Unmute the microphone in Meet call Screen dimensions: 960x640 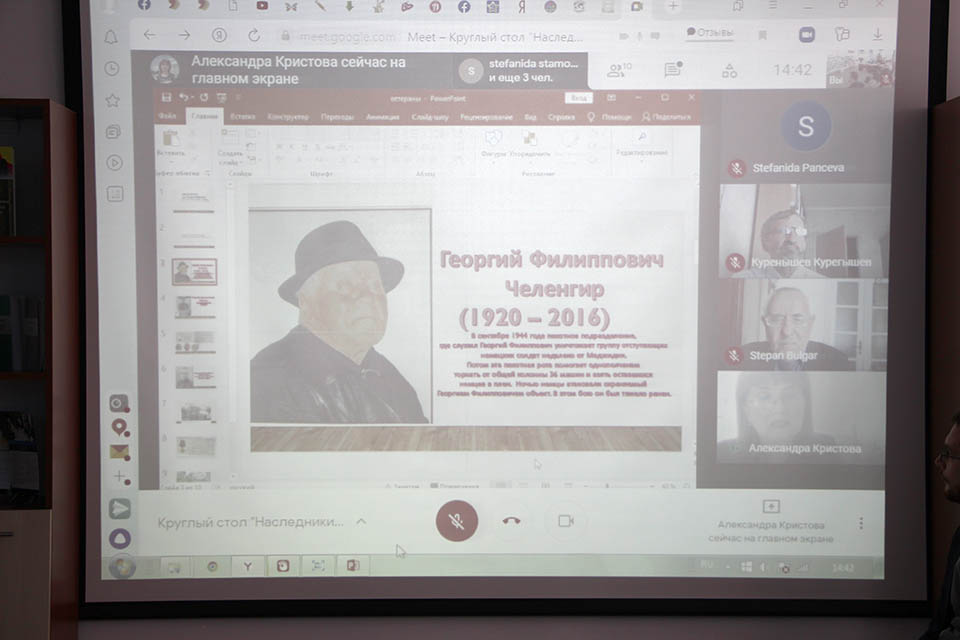[456, 521]
